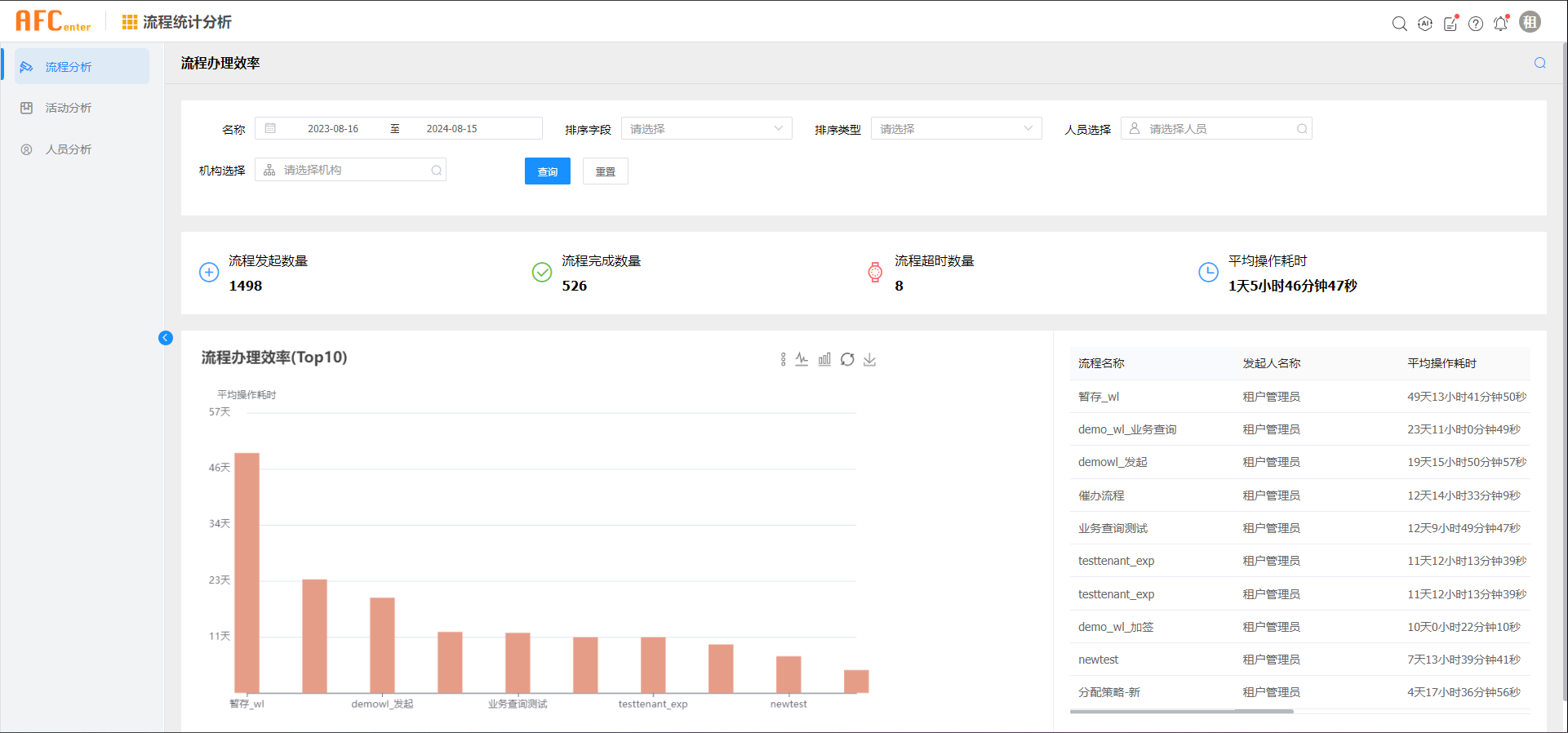This screenshot has height=733, width=1568.
Task: Click the blue 查询 button
Action: pyautogui.click(x=547, y=171)
